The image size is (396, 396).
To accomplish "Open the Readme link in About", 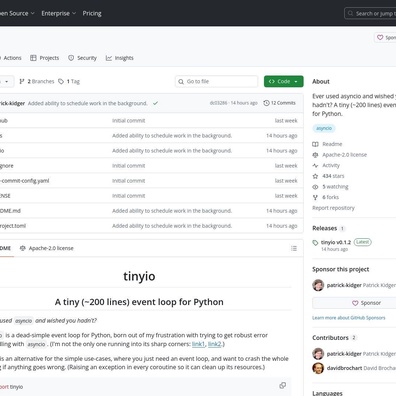I will tap(332, 144).
